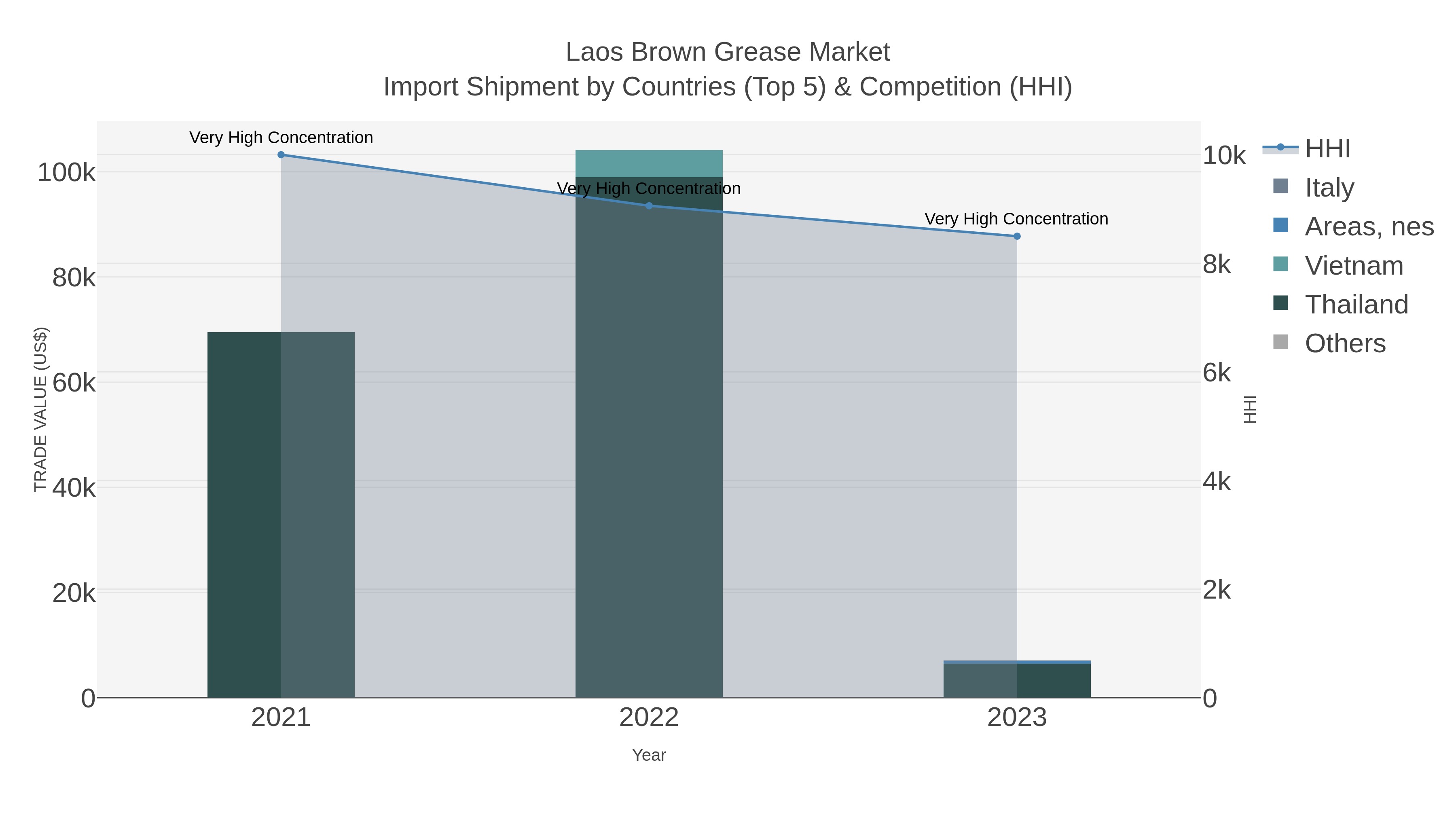This screenshot has height=819, width=1456.
Task: Click the 2022 Vietnam bar segment on top
Action: coord(649,163)
